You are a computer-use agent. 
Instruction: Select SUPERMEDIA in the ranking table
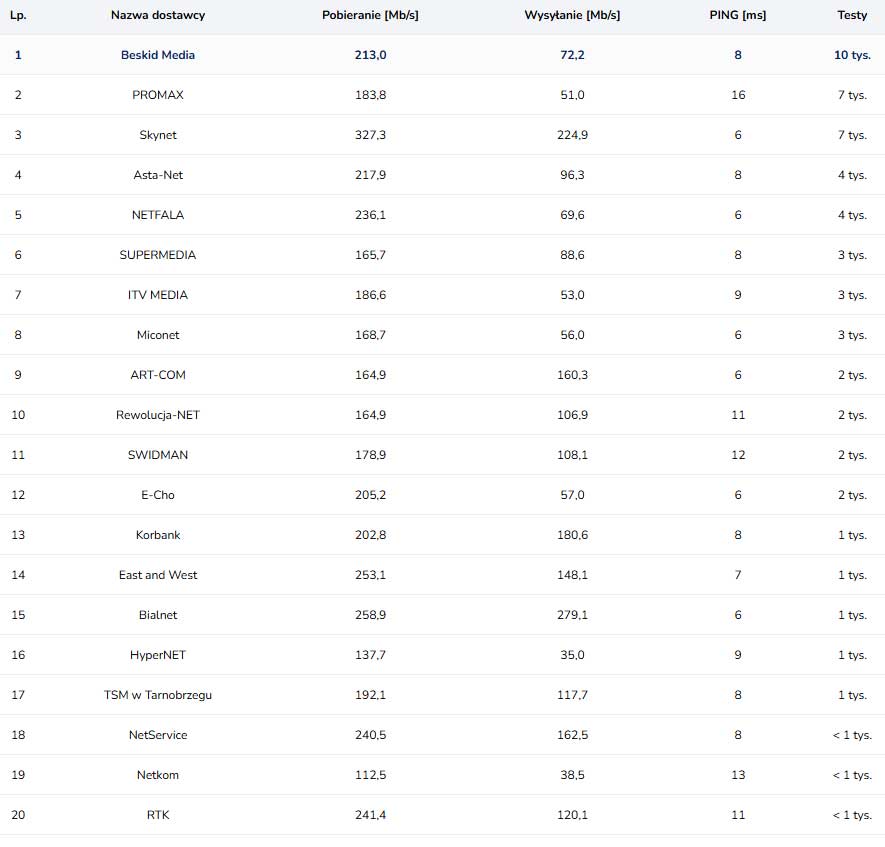pos(158,255)
